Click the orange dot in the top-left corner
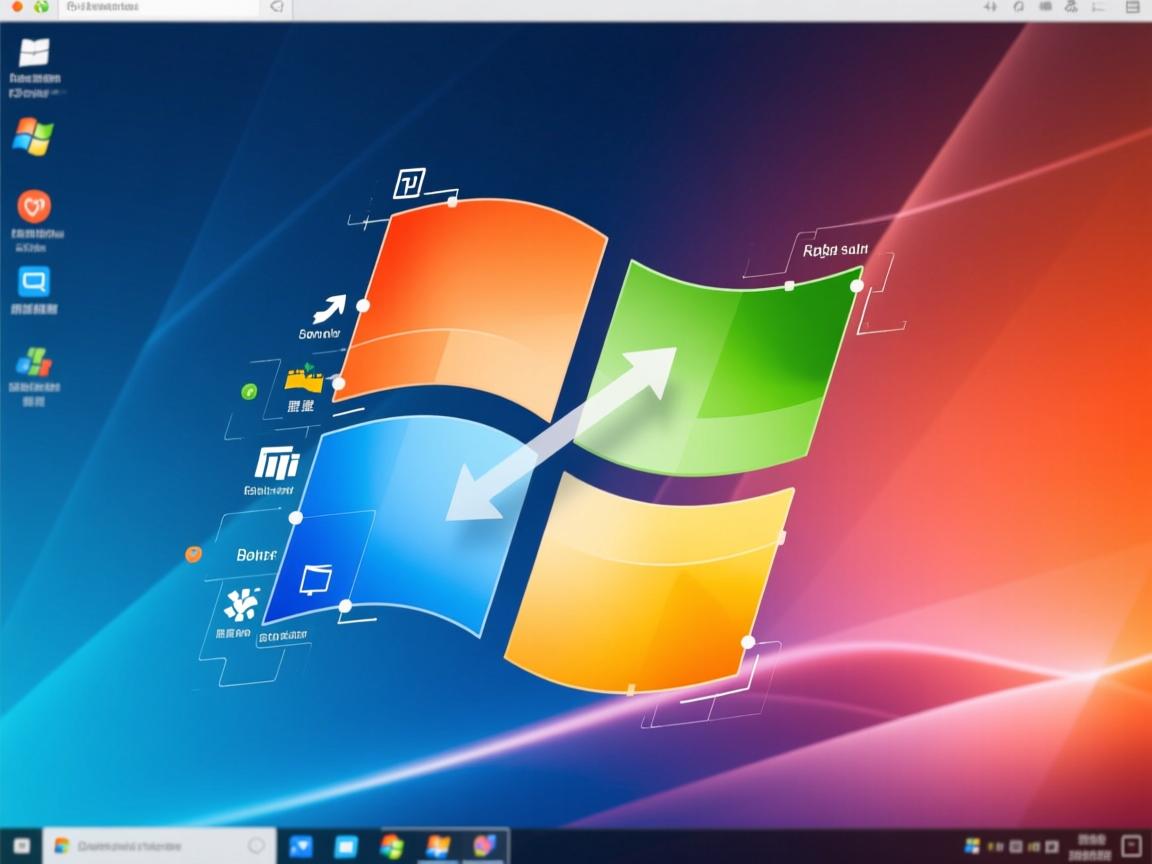This screenshot has height=864, width=1152. [17, 7]
